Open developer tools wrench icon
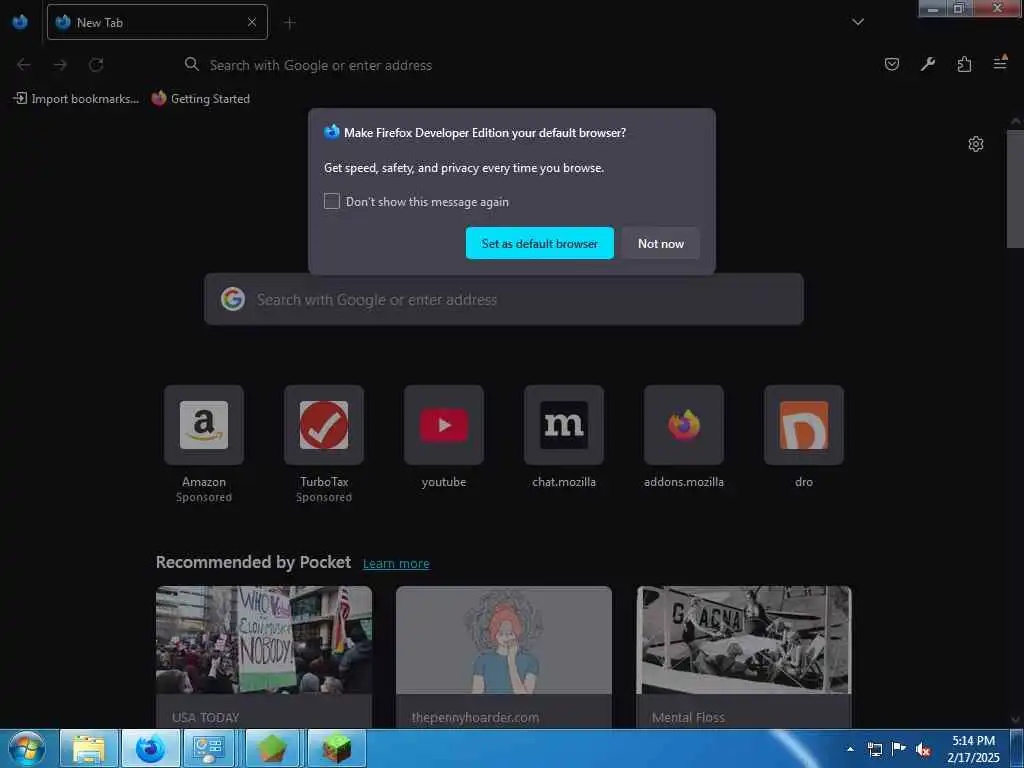Viewport: 1024px width, 768px height. [x=928, y=64]
